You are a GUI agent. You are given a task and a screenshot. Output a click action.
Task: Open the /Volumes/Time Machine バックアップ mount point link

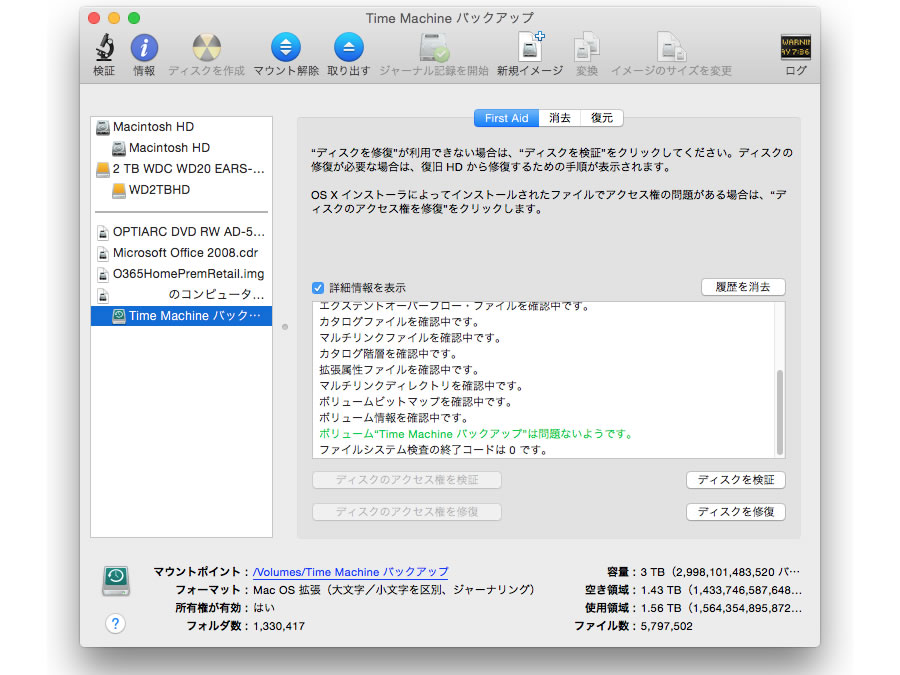[351, 572]
